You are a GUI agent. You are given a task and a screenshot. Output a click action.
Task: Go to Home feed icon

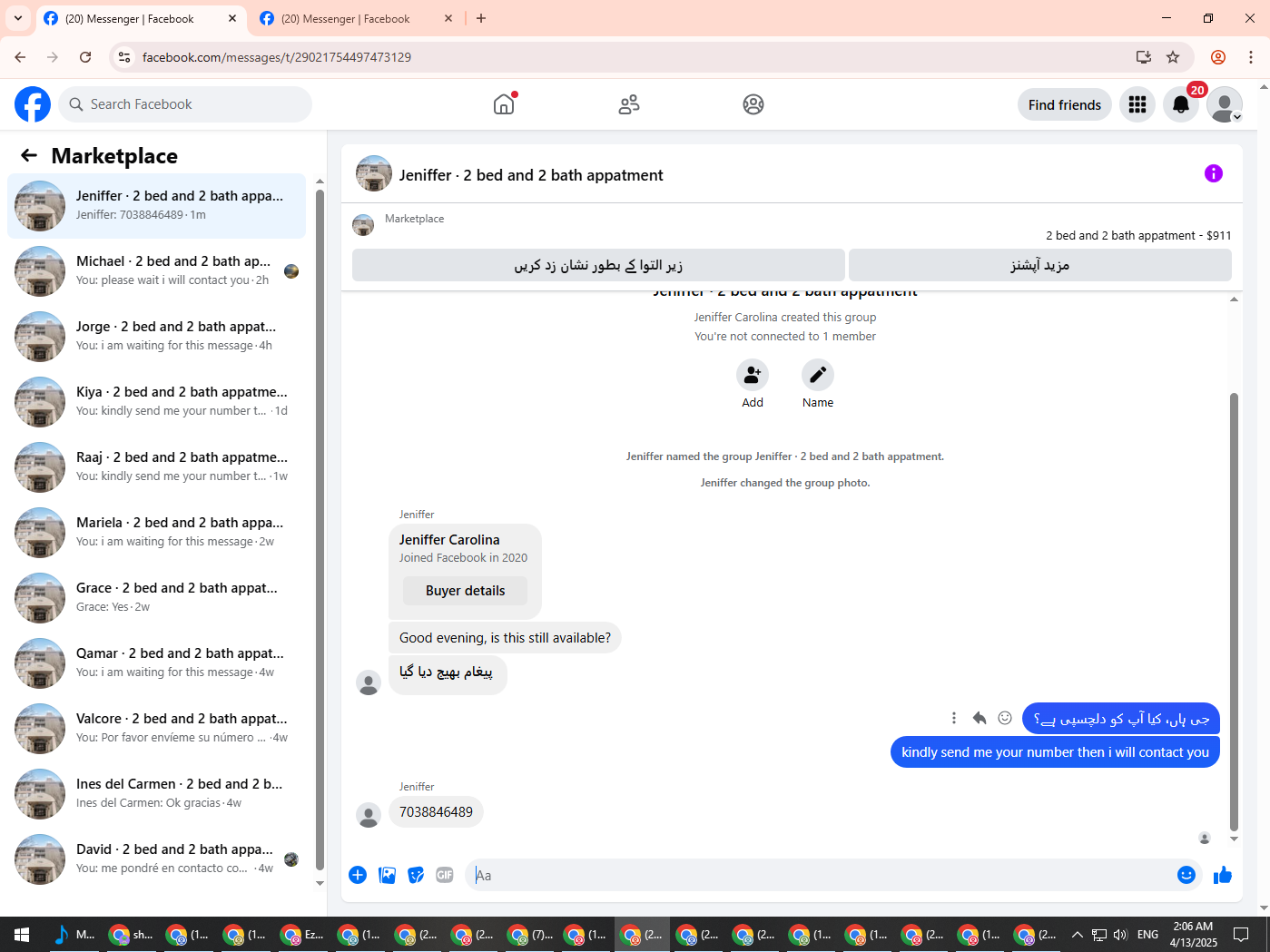click(x=504, y=104)
